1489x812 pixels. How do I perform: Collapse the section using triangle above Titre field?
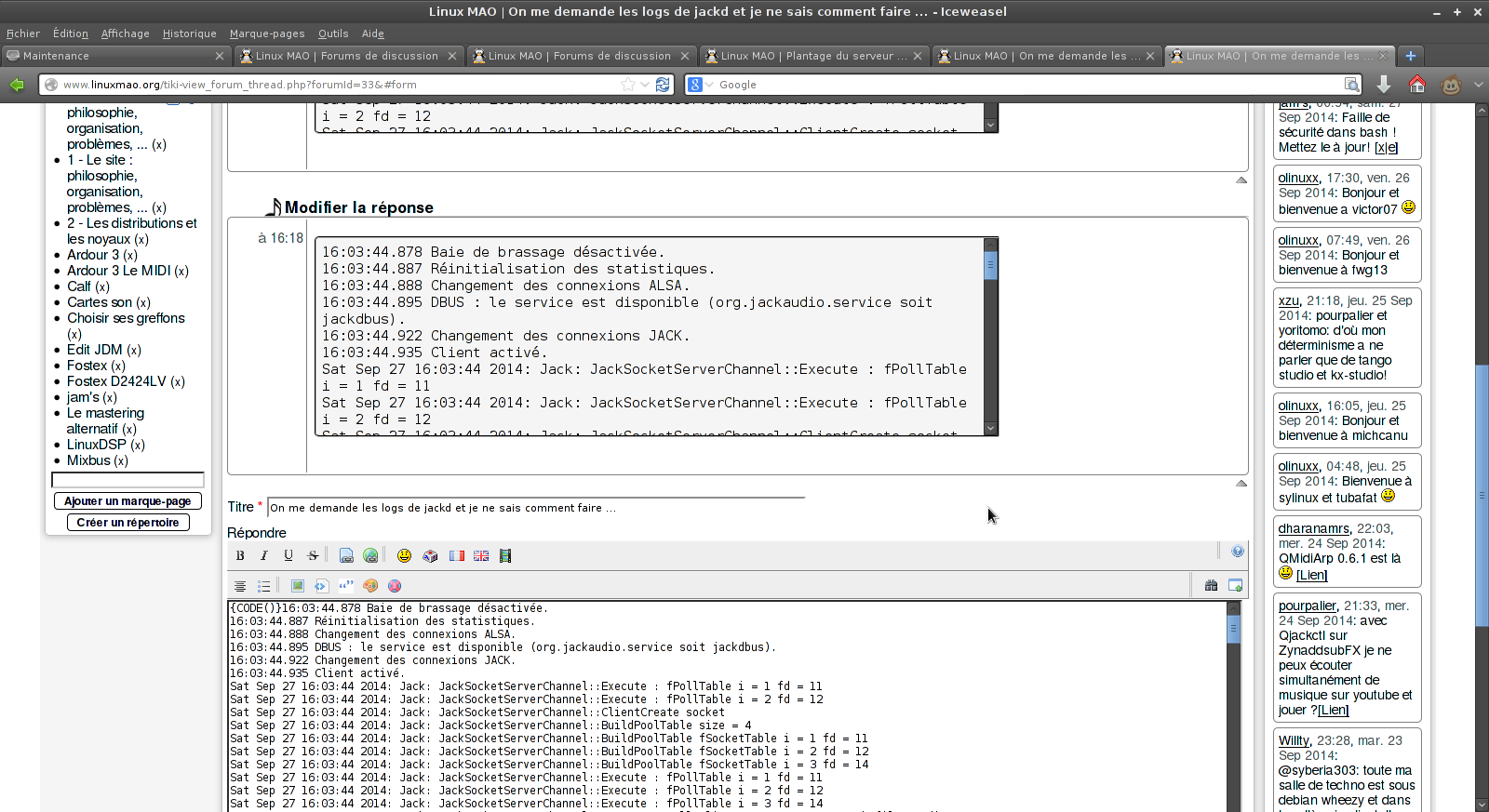point(1241,483)
